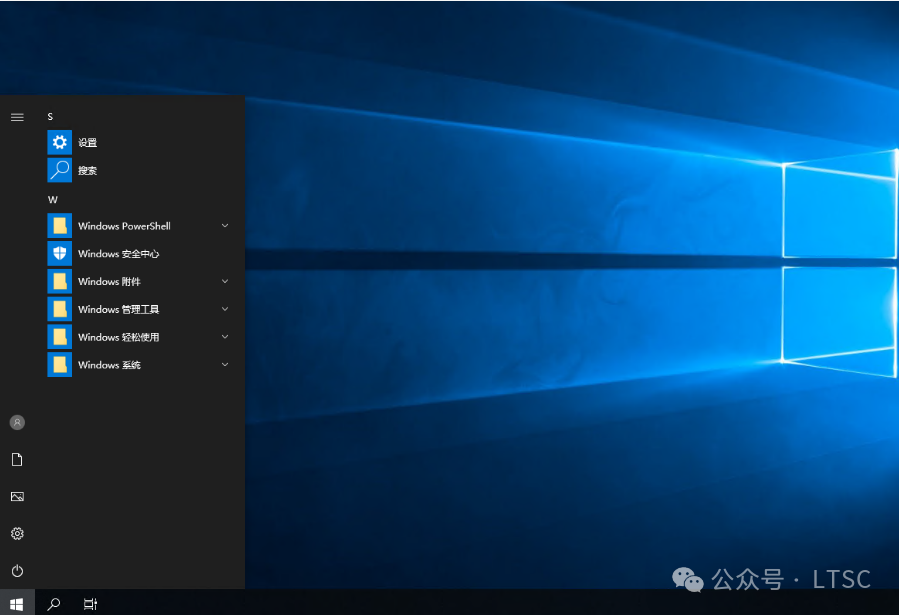
Task: Expand the Windows 轻松使用 chevron
Action: click(225, 337)
